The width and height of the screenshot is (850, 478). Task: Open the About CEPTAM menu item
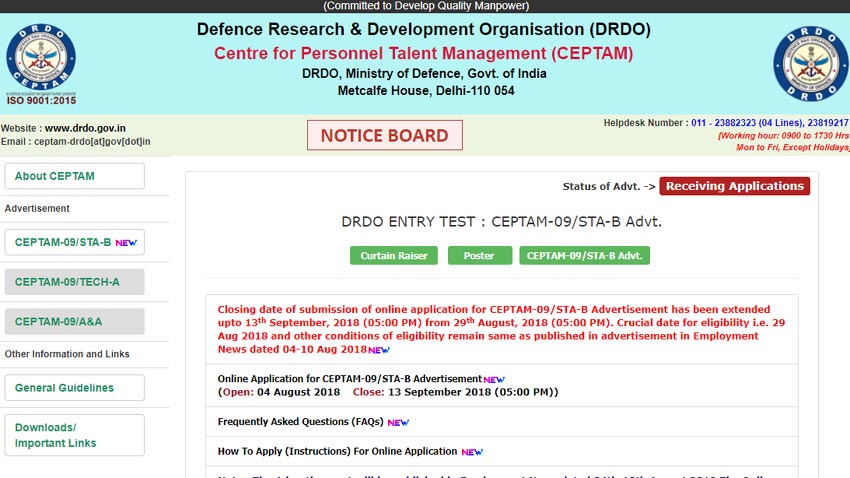tap(75, 176)
